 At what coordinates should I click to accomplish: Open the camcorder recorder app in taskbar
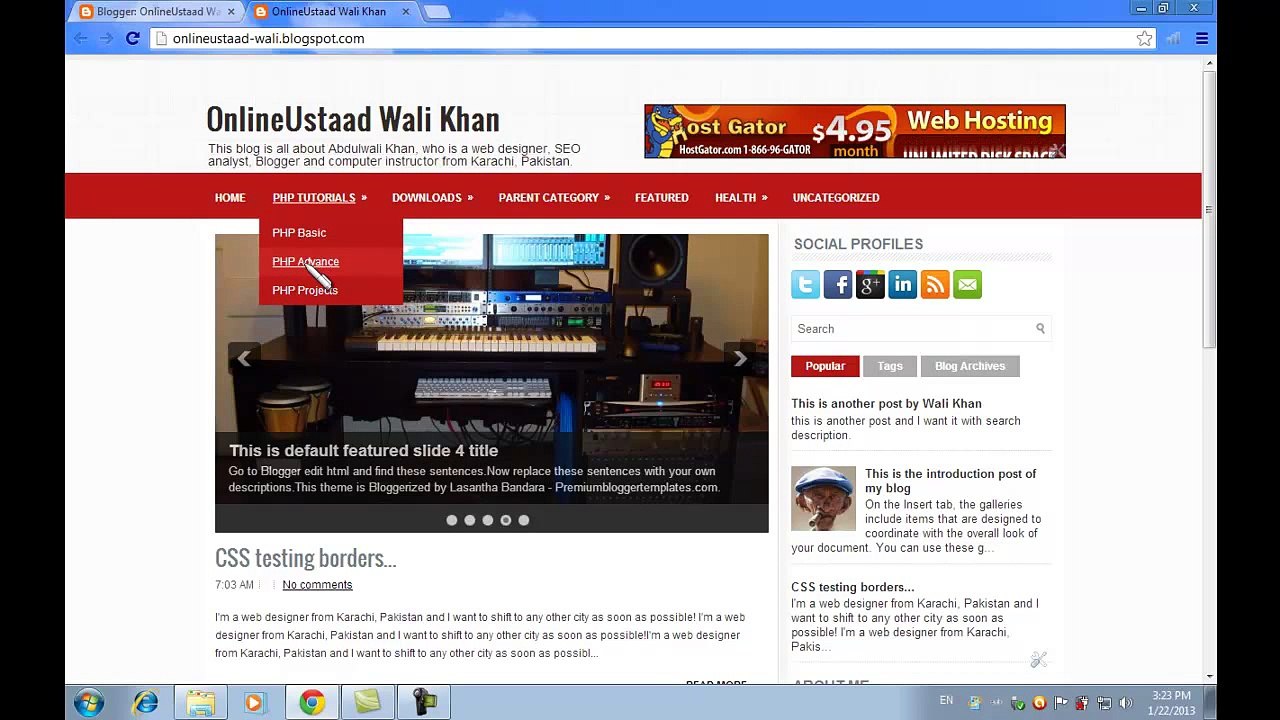[x=424, y=702]
